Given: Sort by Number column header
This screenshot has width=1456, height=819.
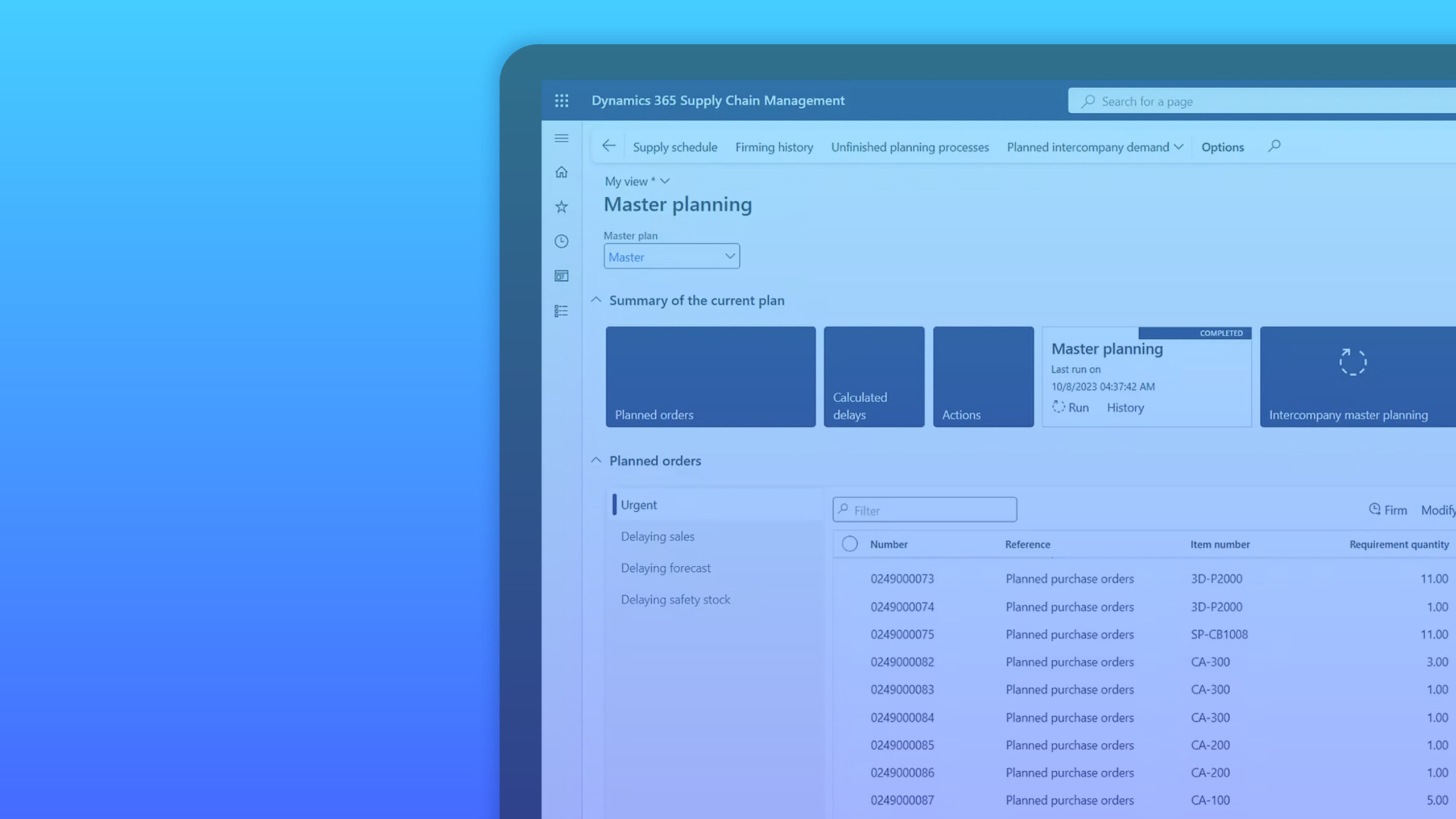Looking at the screenshot, I should click(888, 544).
